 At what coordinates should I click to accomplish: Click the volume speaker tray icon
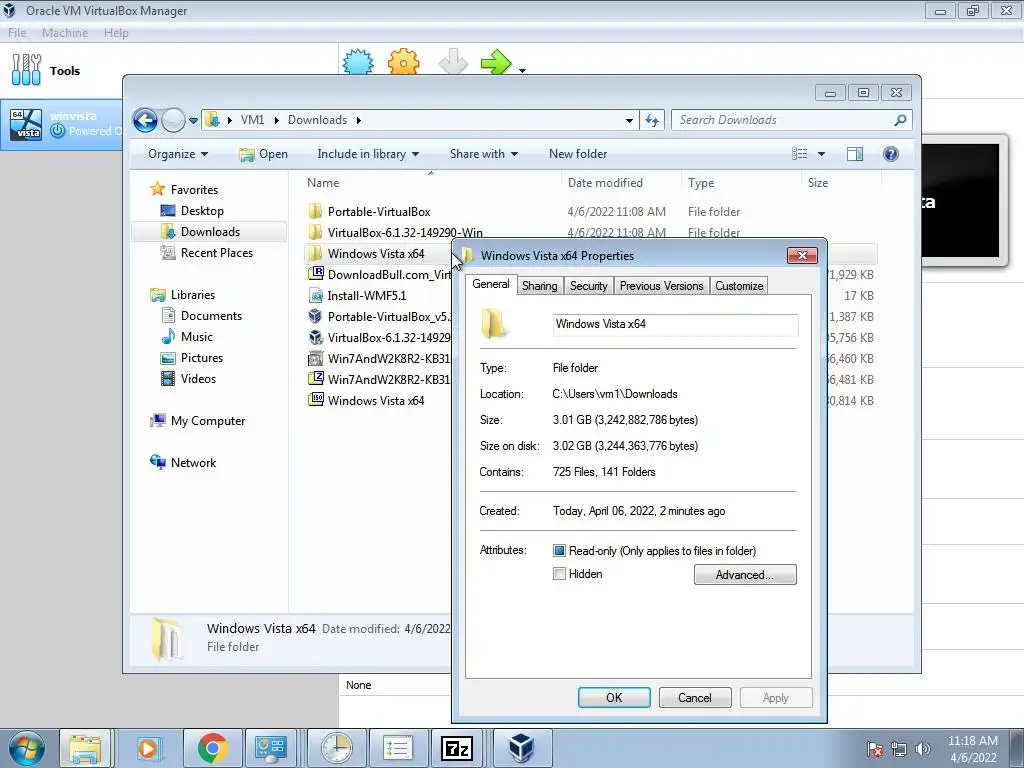tap(923, 749)
